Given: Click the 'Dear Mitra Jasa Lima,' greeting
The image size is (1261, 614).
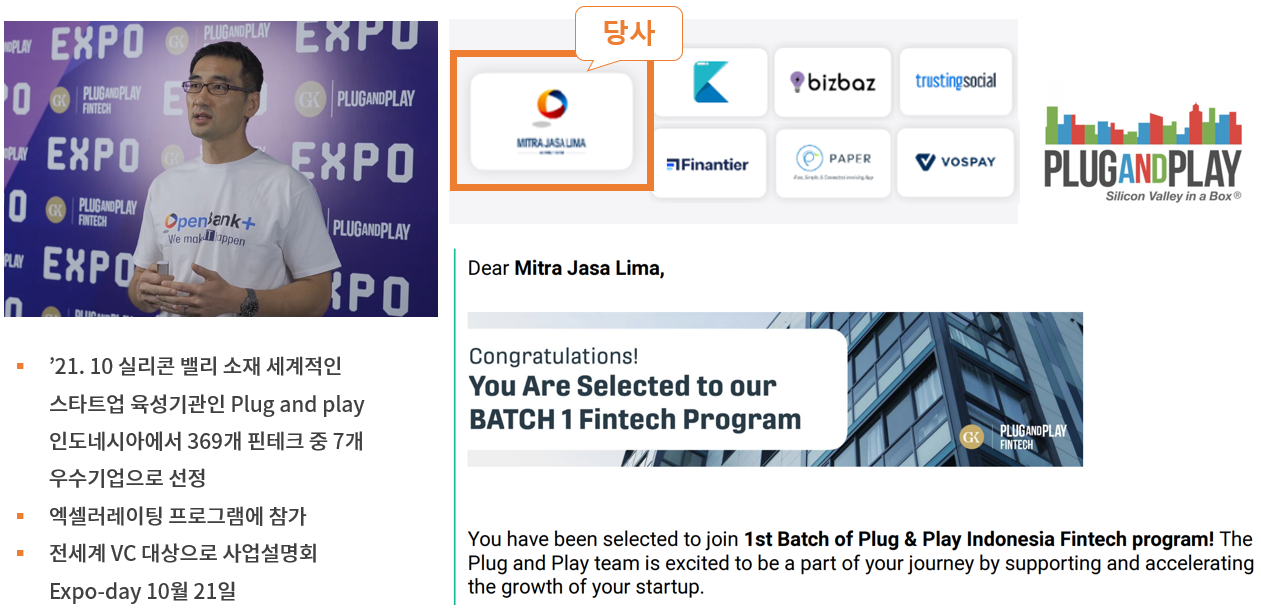Looking at the screenshot, I should [x=565, y=268].
